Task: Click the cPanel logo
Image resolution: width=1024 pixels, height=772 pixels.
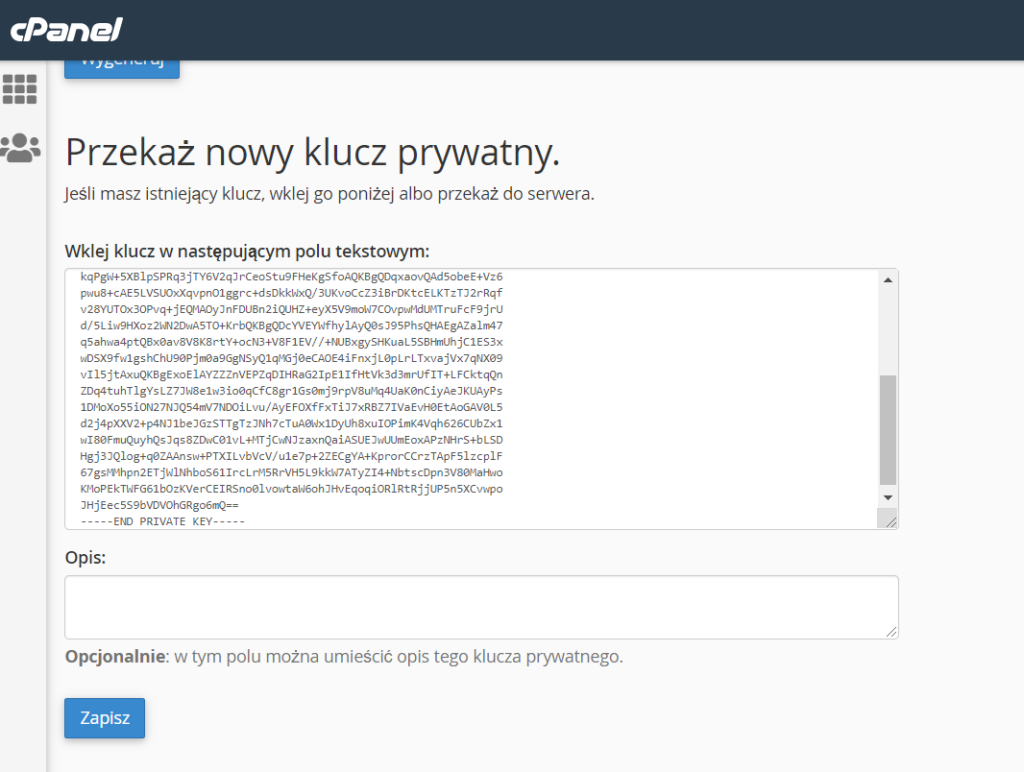Action: point(67,30)
